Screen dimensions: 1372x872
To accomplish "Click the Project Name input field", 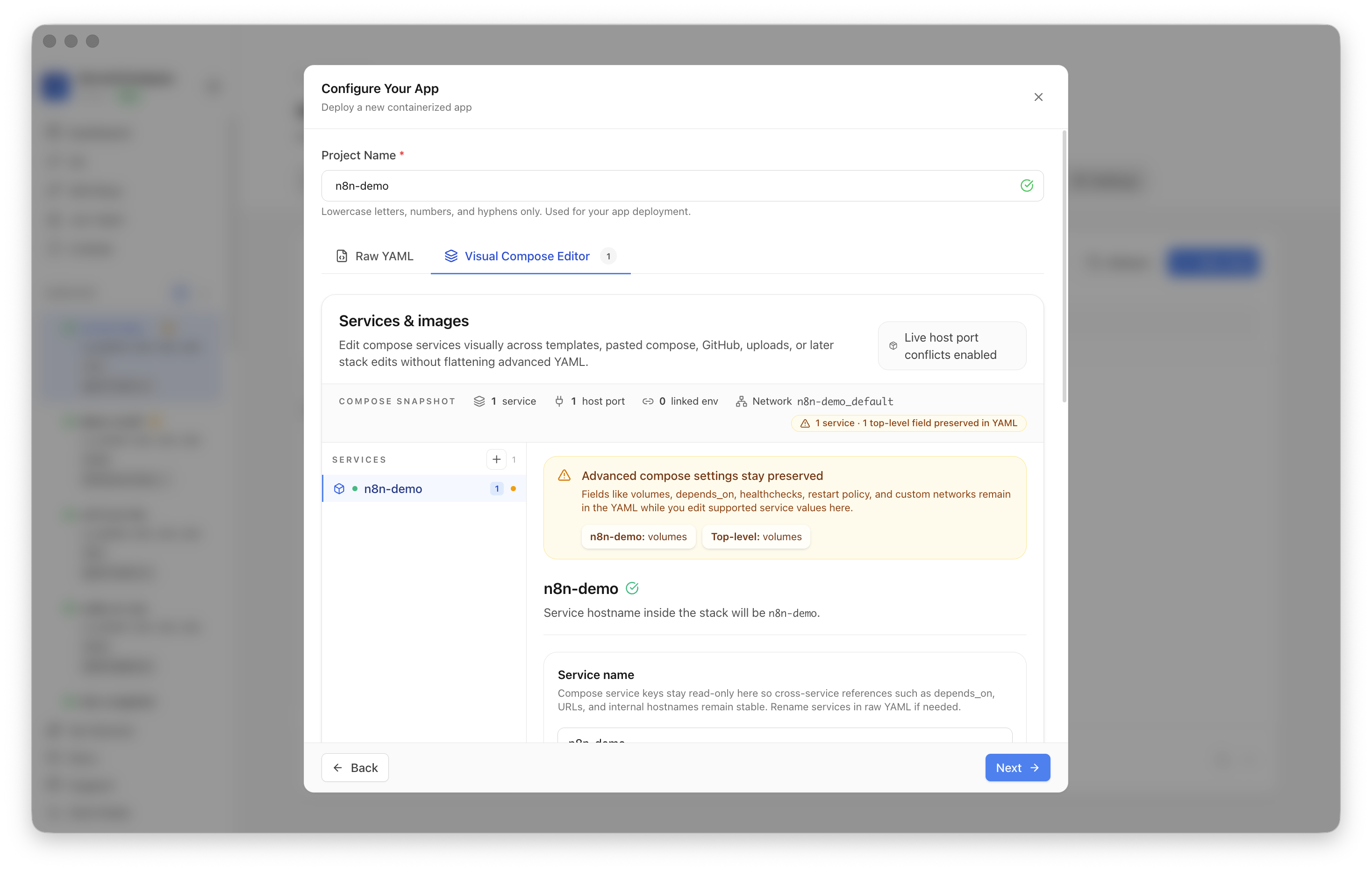I will pyautogui.click(x=682, y=186).
